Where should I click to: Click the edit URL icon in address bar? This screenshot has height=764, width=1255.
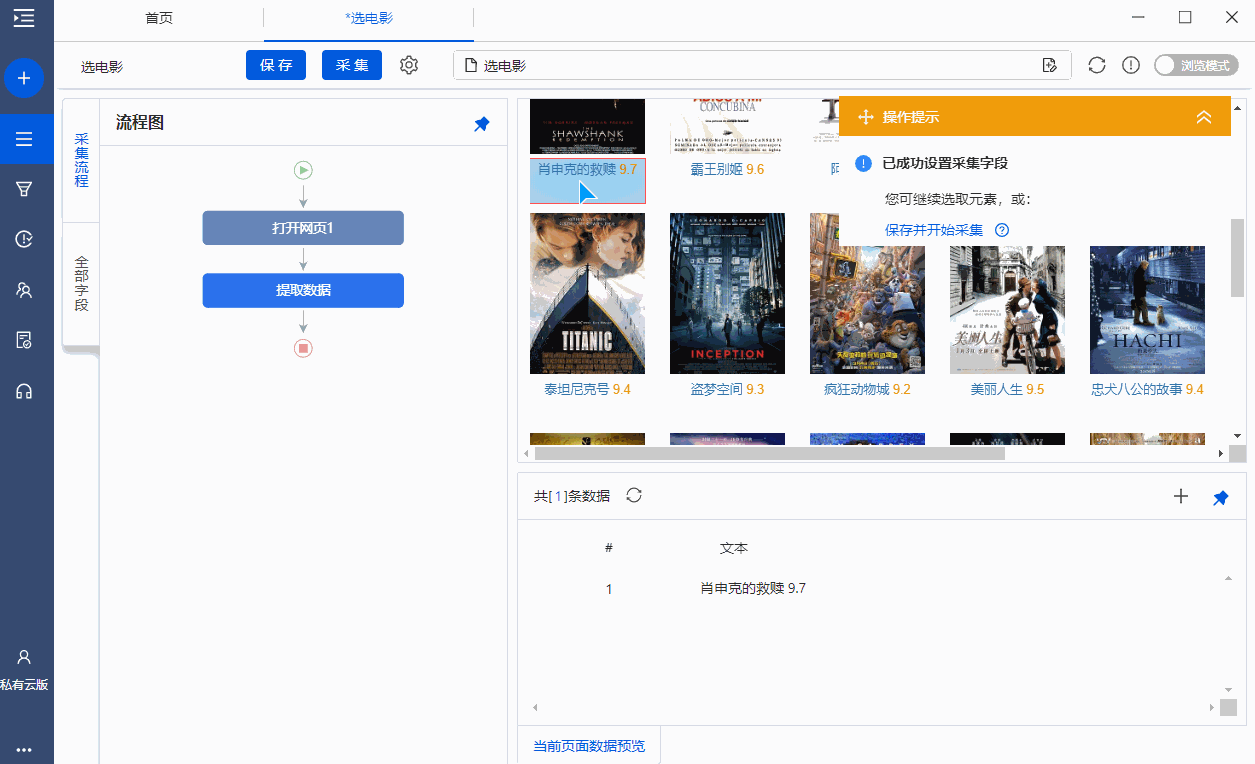[x=1049, y=66]
